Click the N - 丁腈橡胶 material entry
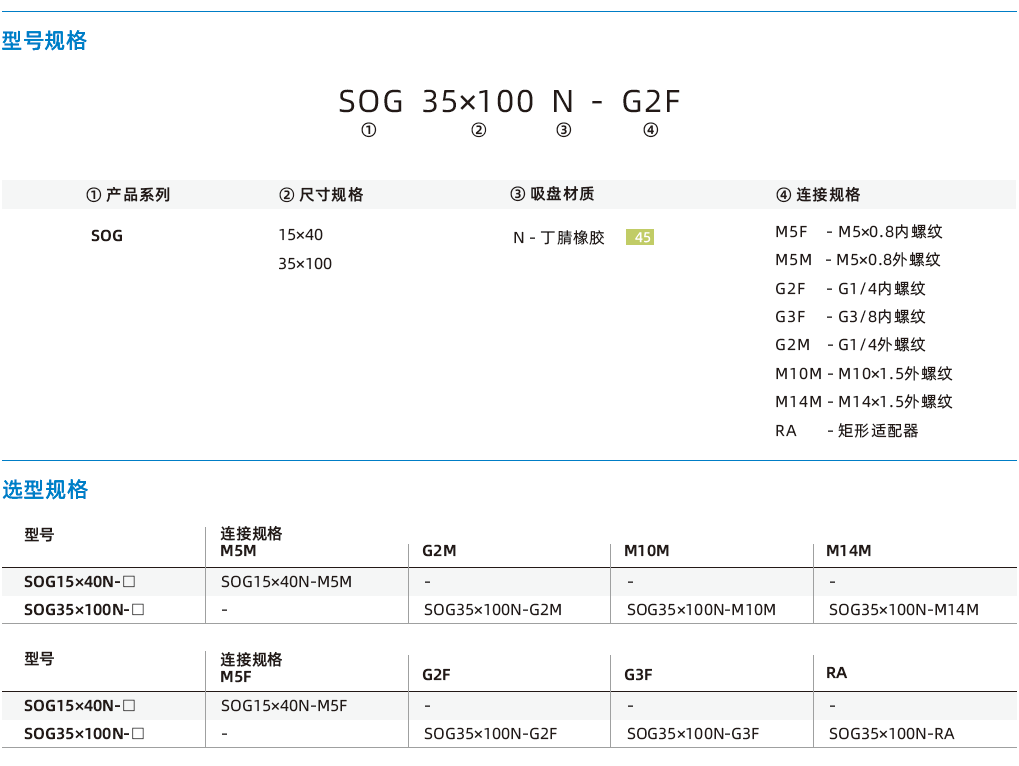Viewport: 1019px width, 766px height. (559, 238)
